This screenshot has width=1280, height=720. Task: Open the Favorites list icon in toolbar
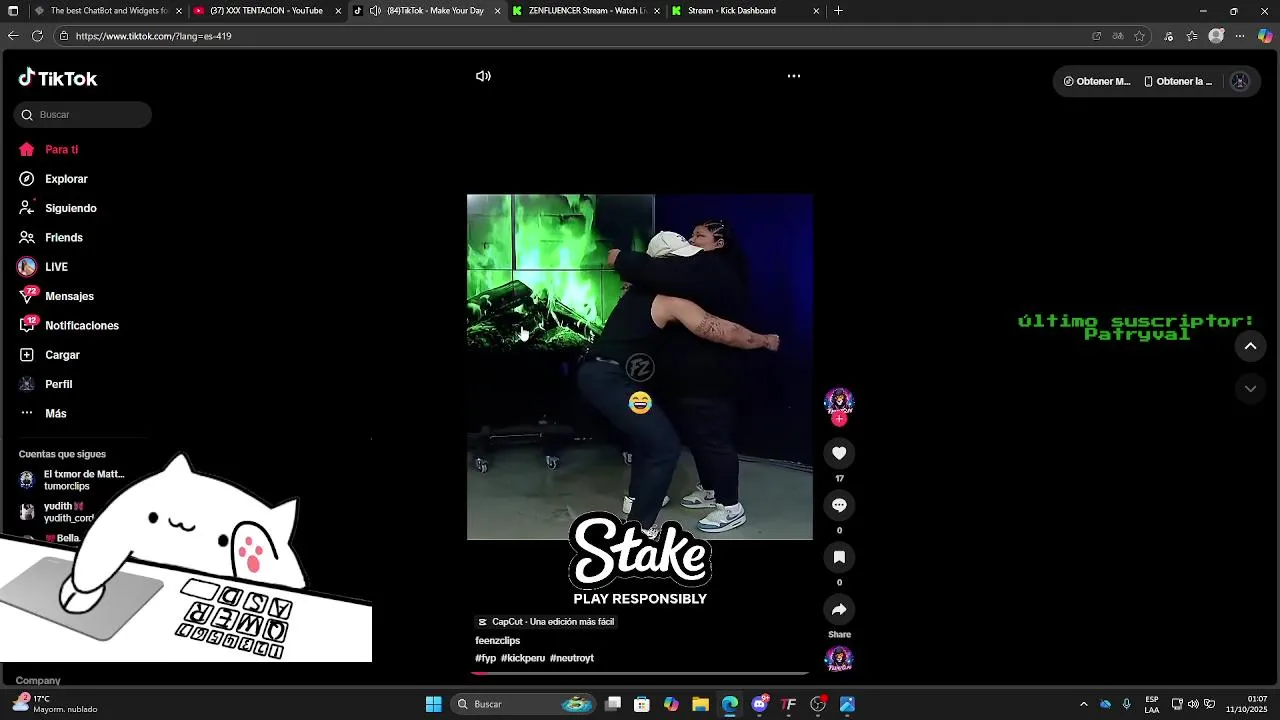click(1192, 36)
